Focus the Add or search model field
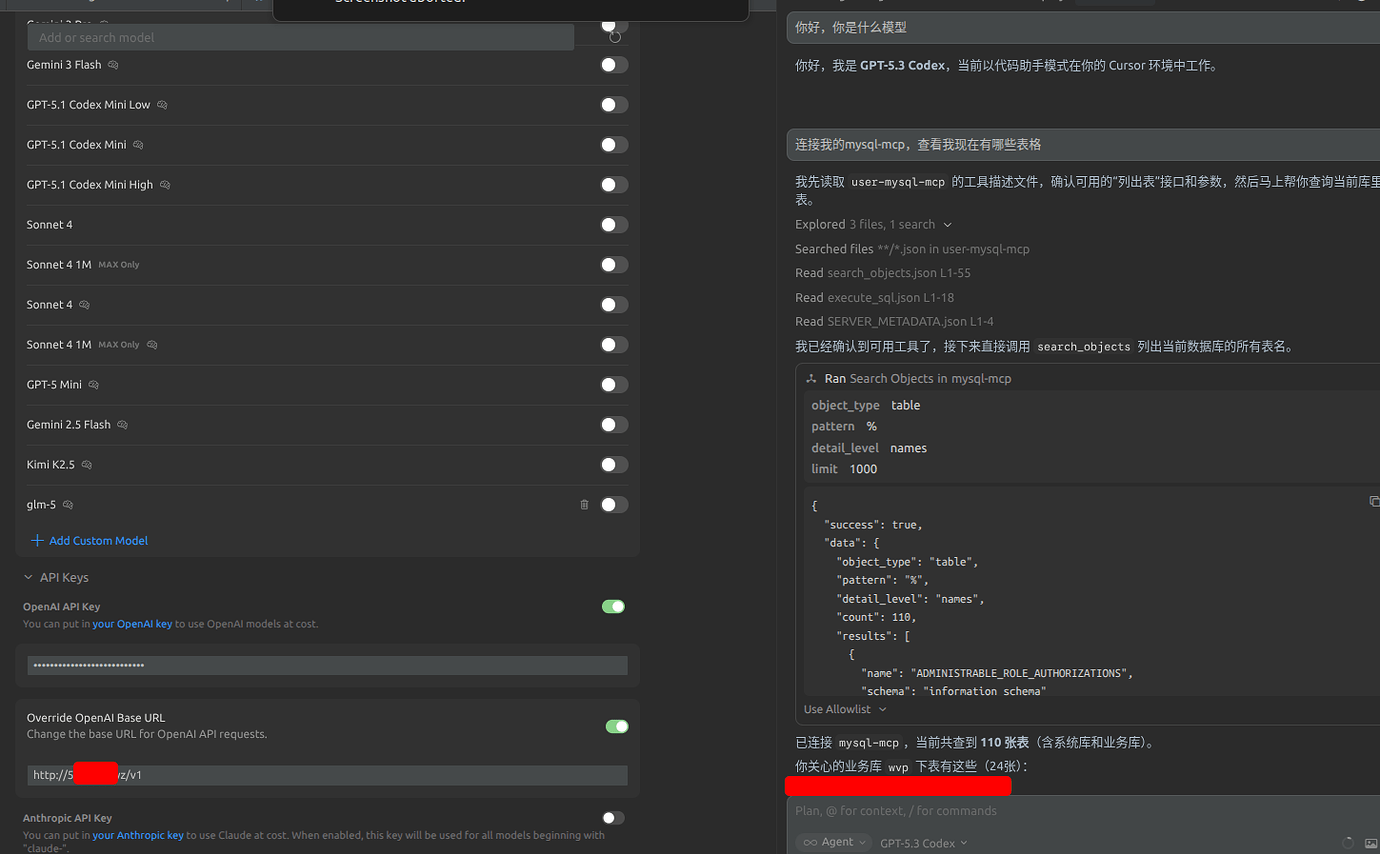The image size is (1380, 854). click(301, 37)
